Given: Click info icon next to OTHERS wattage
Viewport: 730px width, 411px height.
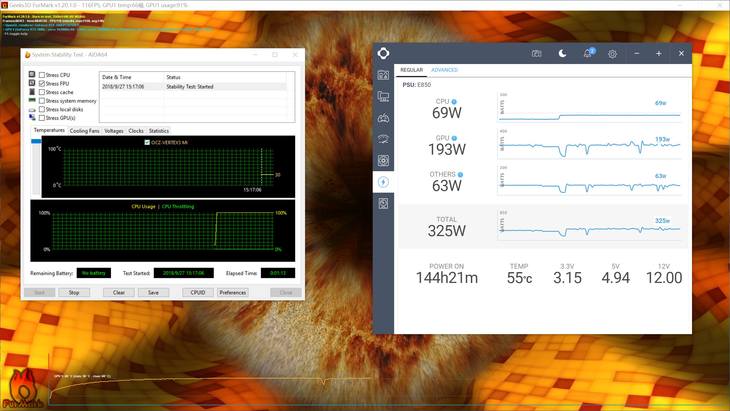Looking at the screenshot, I should point(460,175).
